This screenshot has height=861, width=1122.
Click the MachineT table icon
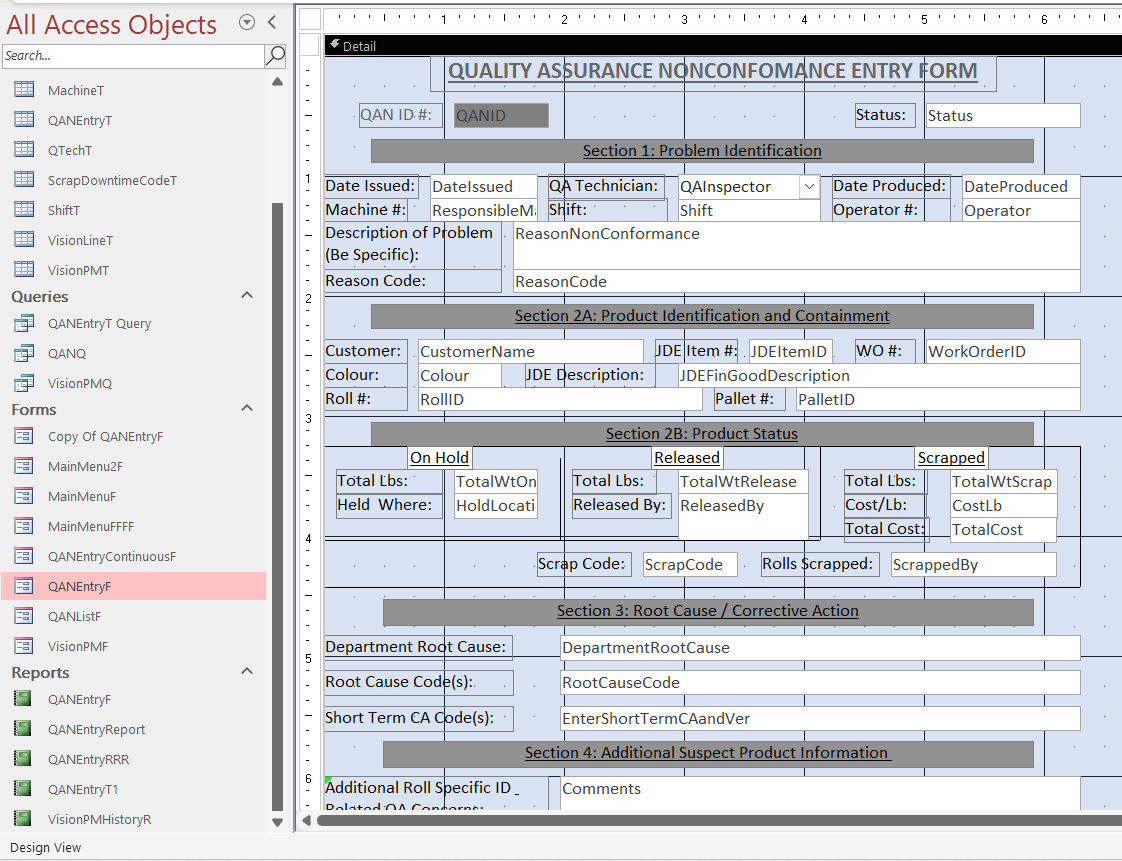(x=24, y=89)
